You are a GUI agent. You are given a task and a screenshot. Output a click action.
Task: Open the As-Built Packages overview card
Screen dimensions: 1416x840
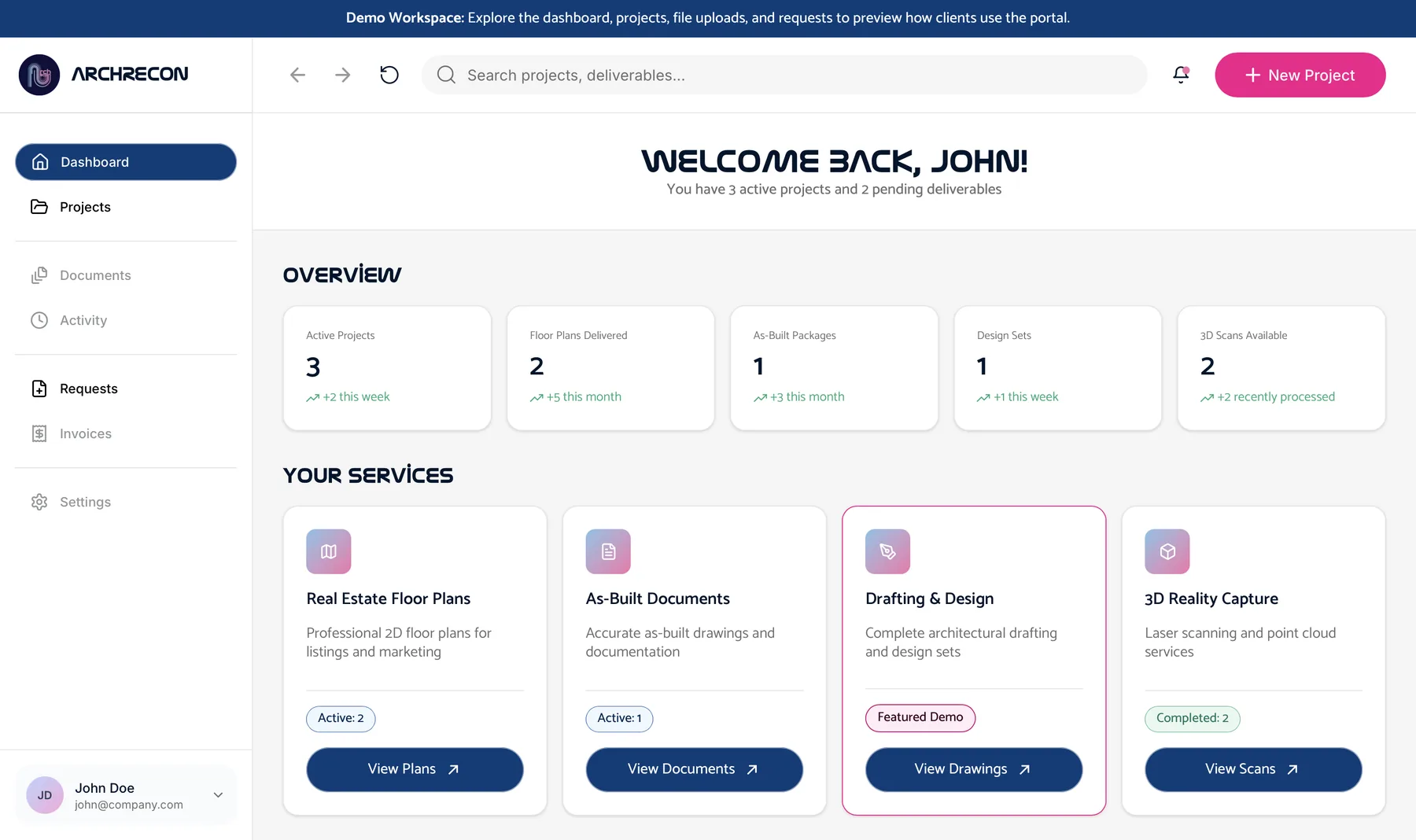[834, 368]
